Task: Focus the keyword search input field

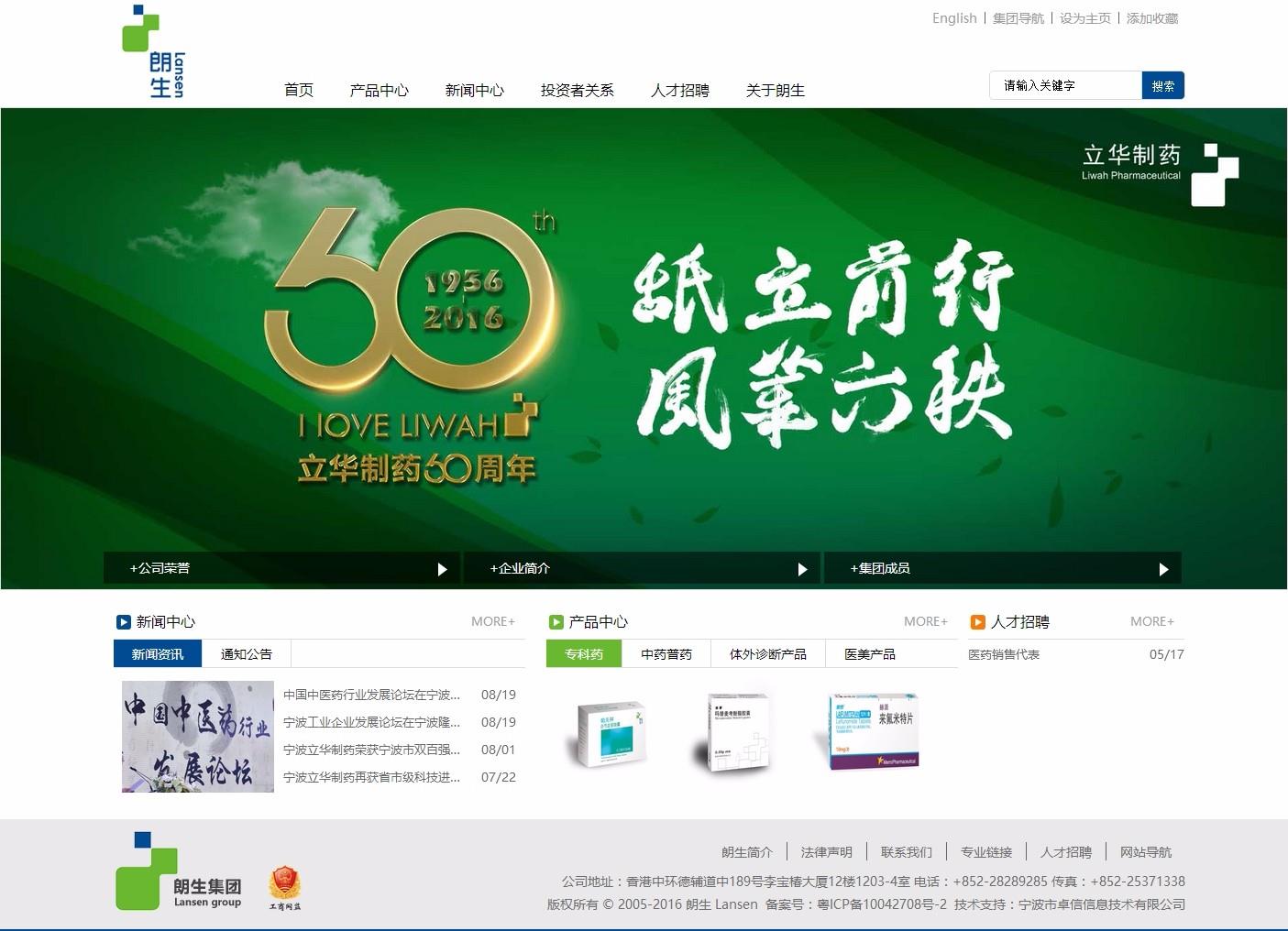Action: click(x=1065, y=86)
